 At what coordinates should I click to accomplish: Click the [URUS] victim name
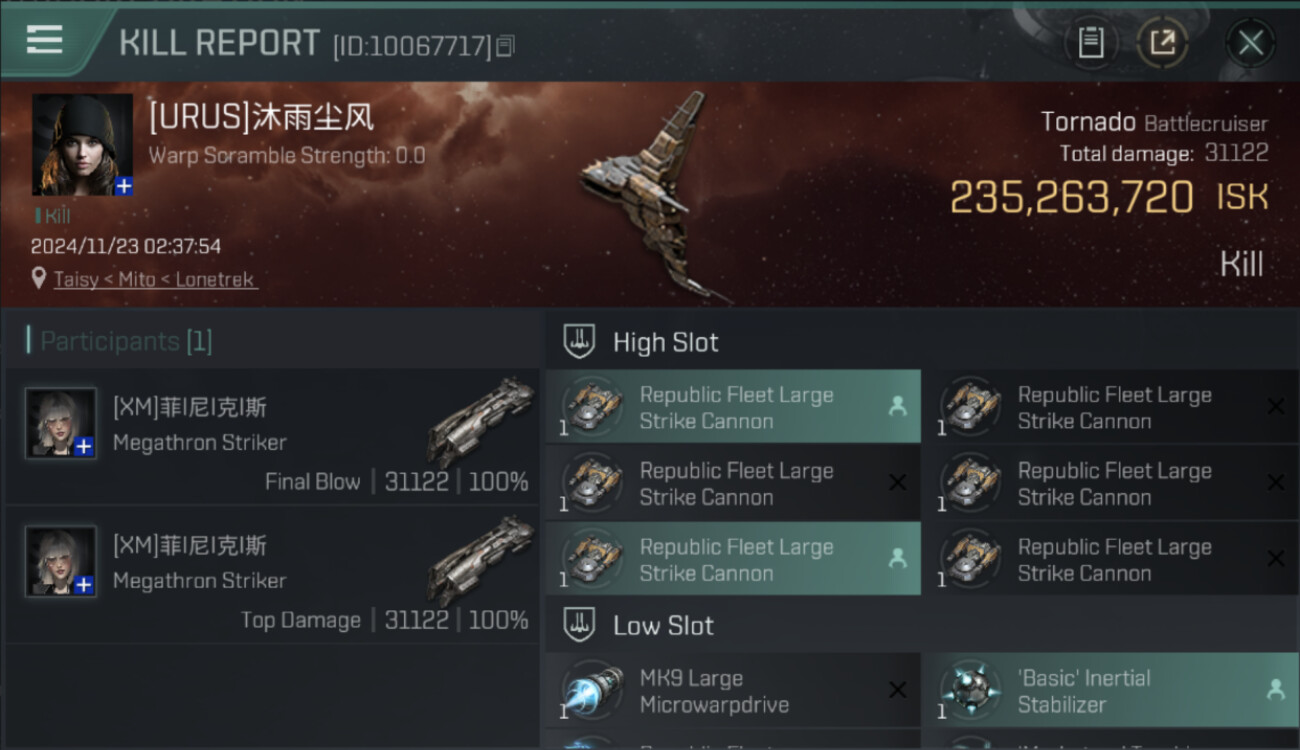coord(262,117)
